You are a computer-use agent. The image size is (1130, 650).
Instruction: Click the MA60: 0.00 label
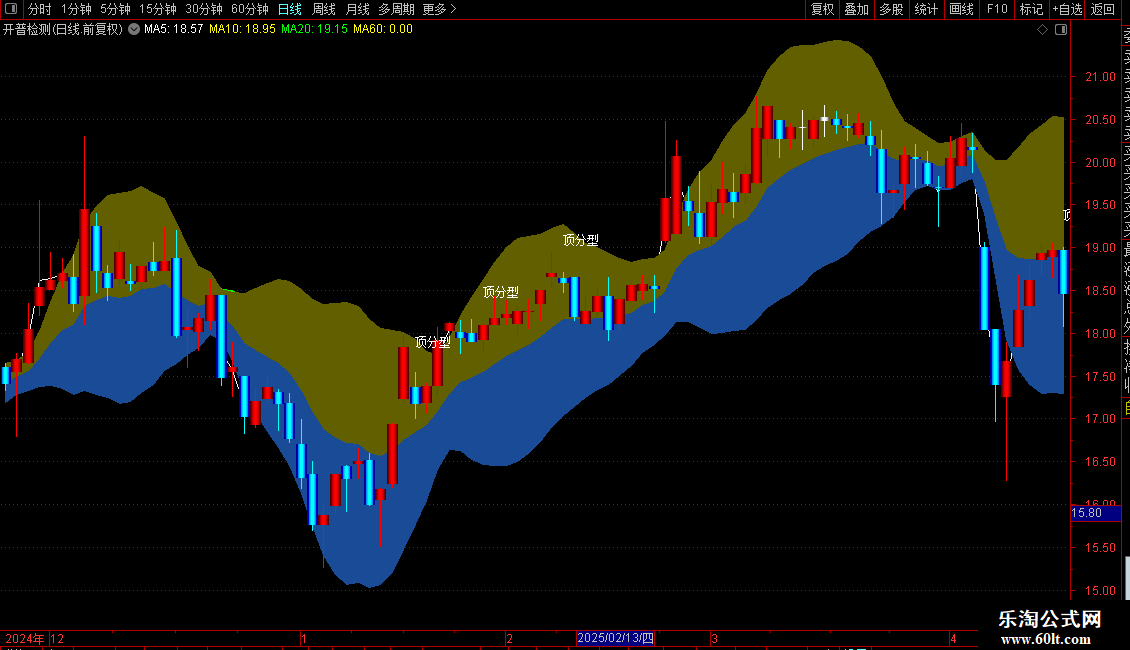[383, 30]
